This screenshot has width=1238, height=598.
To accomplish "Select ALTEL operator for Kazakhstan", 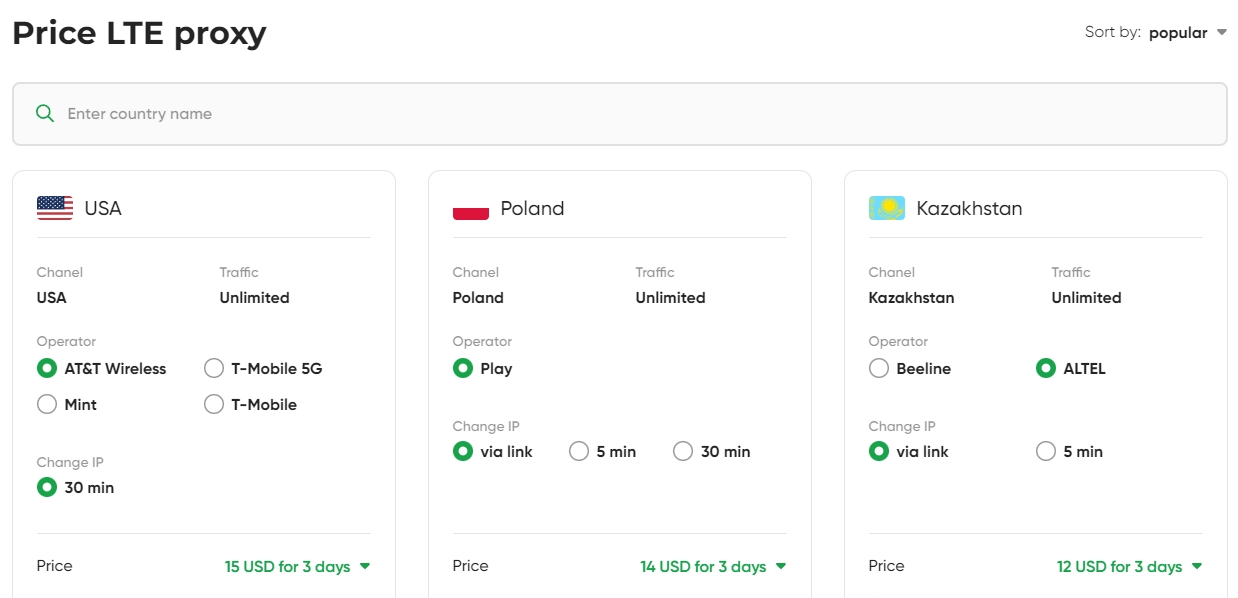I will (1071, 368).
